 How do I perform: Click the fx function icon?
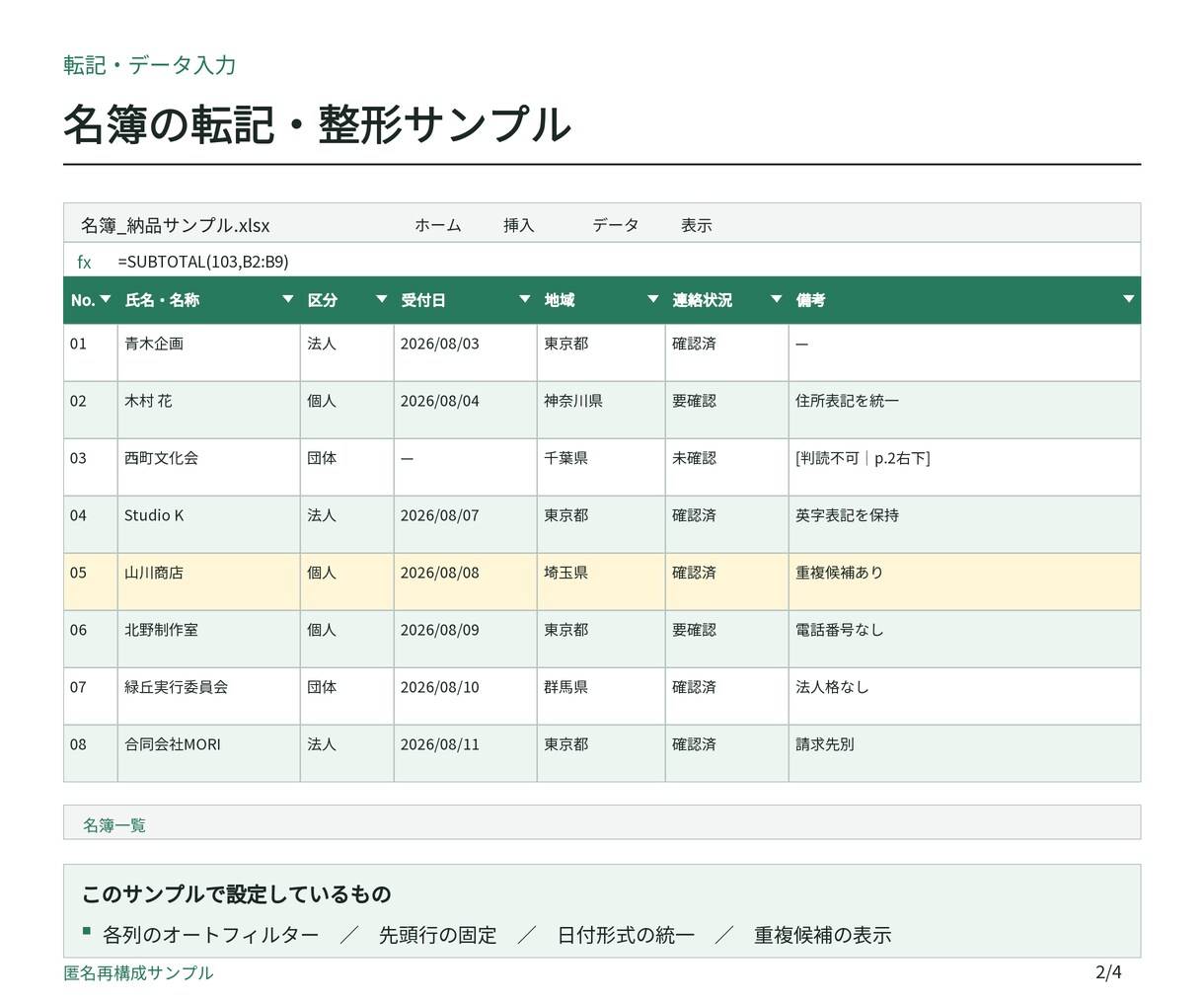pyautogui.click(x=84, y=262)
